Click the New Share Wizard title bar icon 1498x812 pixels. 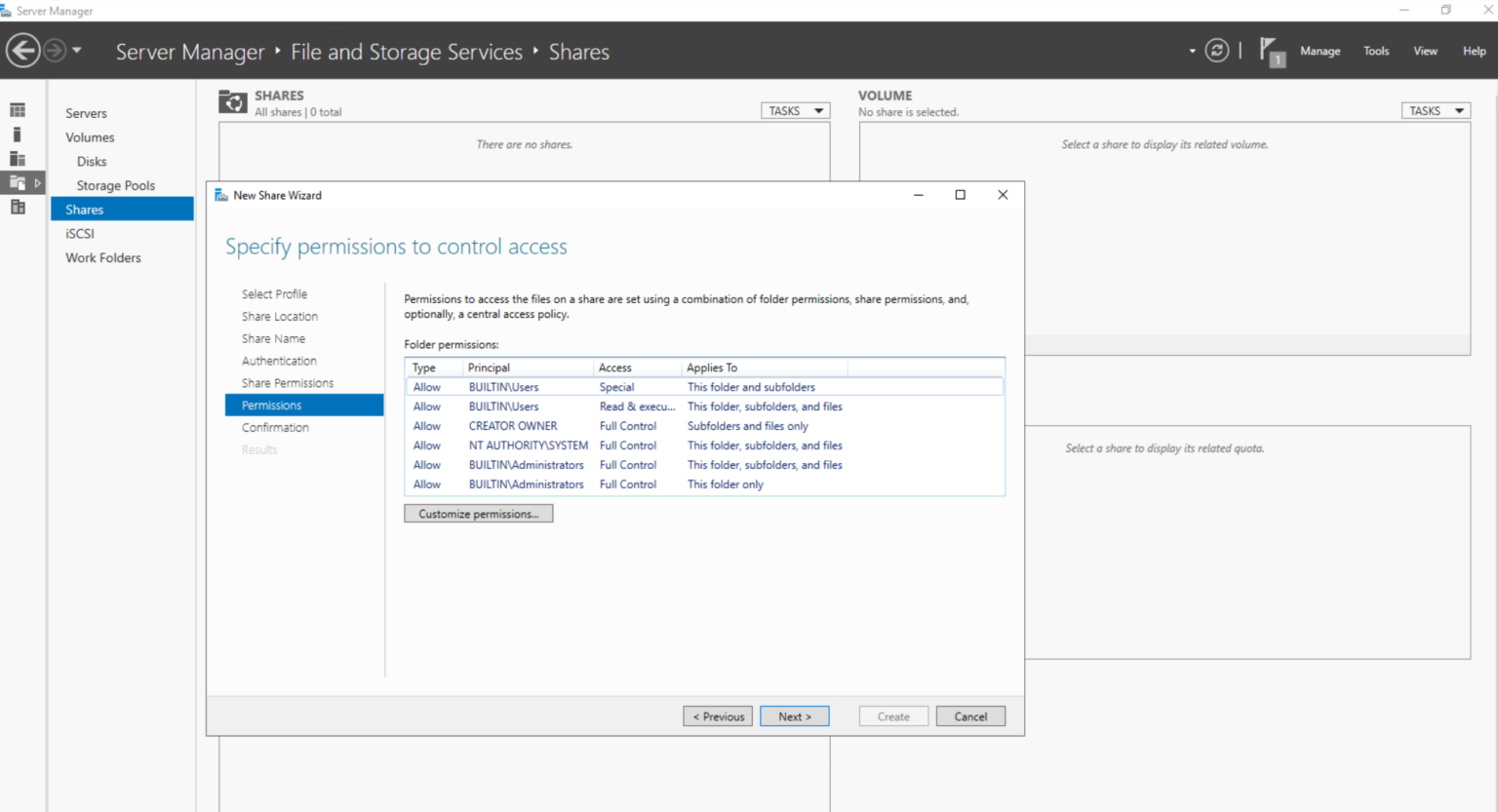pos(221,195)
